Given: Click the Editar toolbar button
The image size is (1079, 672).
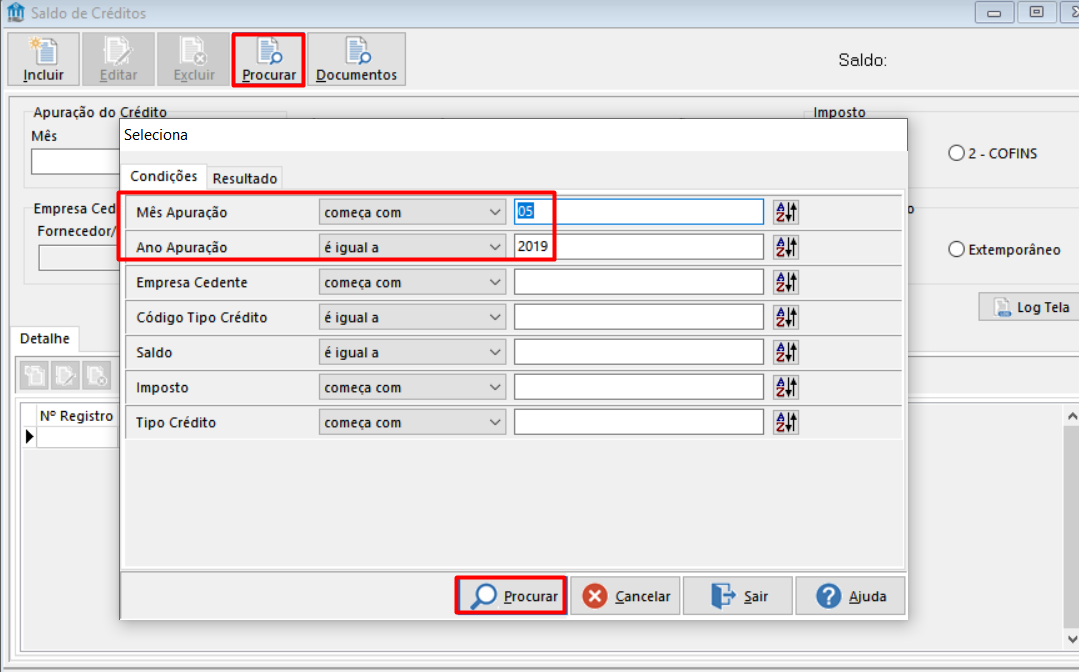Looking at the screenshot, I should tap(118, 59).
